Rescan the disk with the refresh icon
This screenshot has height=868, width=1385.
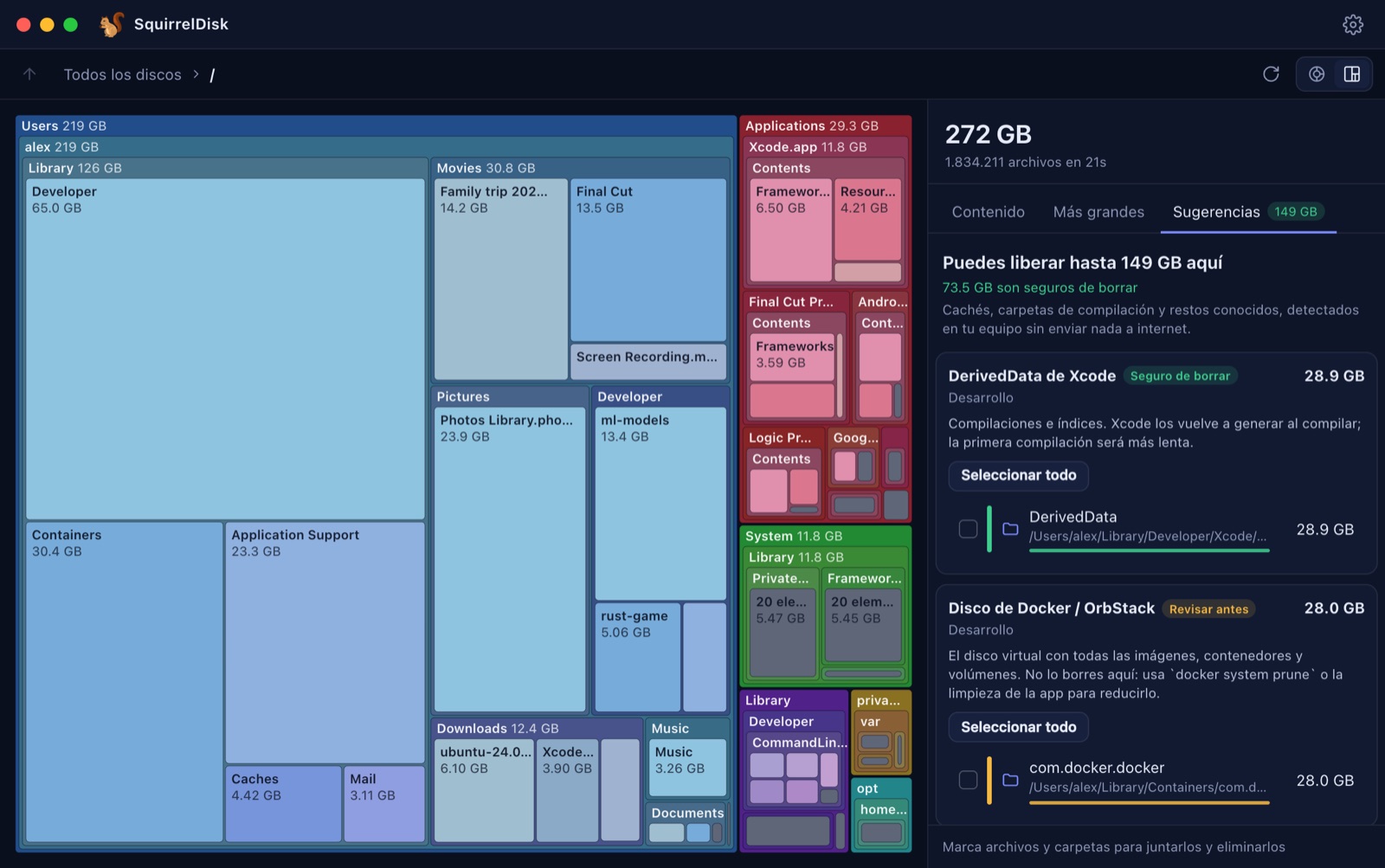(x=1271, y=74)
